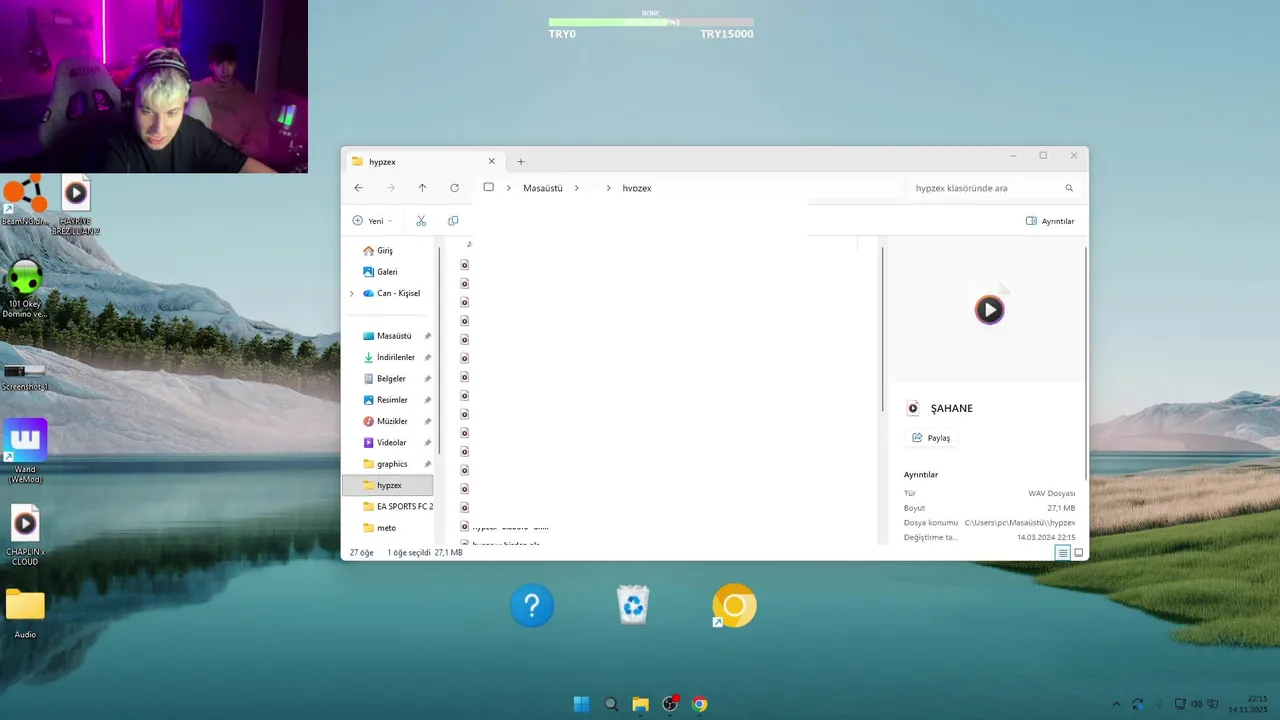
Task: Click the Paylaş share button
Action: click(931, 438)
